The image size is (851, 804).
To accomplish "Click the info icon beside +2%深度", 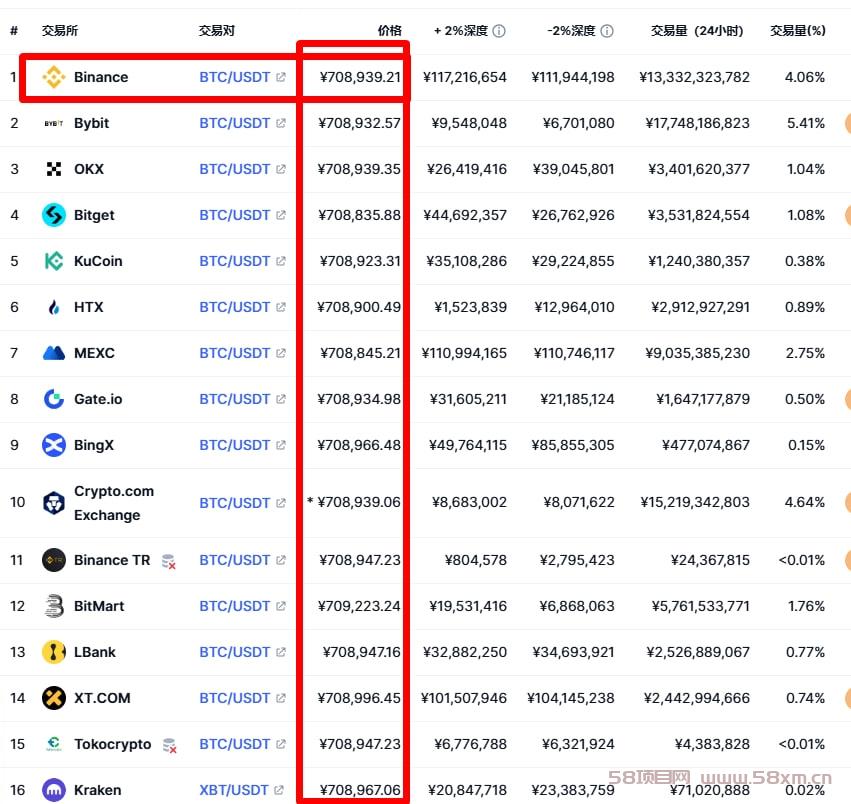I will [499, 31].
